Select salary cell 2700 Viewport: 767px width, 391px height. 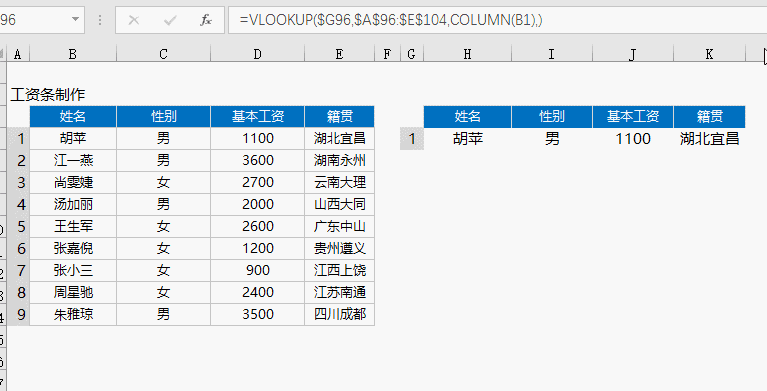[x=257, y=183]
